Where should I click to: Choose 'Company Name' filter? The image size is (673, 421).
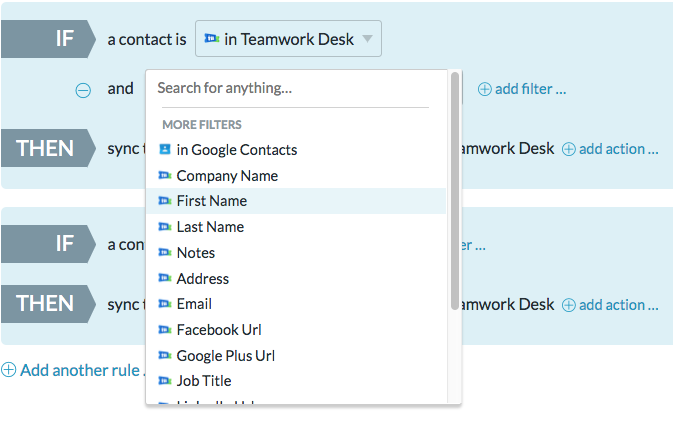pyautogui.click(x=296, y=176)
